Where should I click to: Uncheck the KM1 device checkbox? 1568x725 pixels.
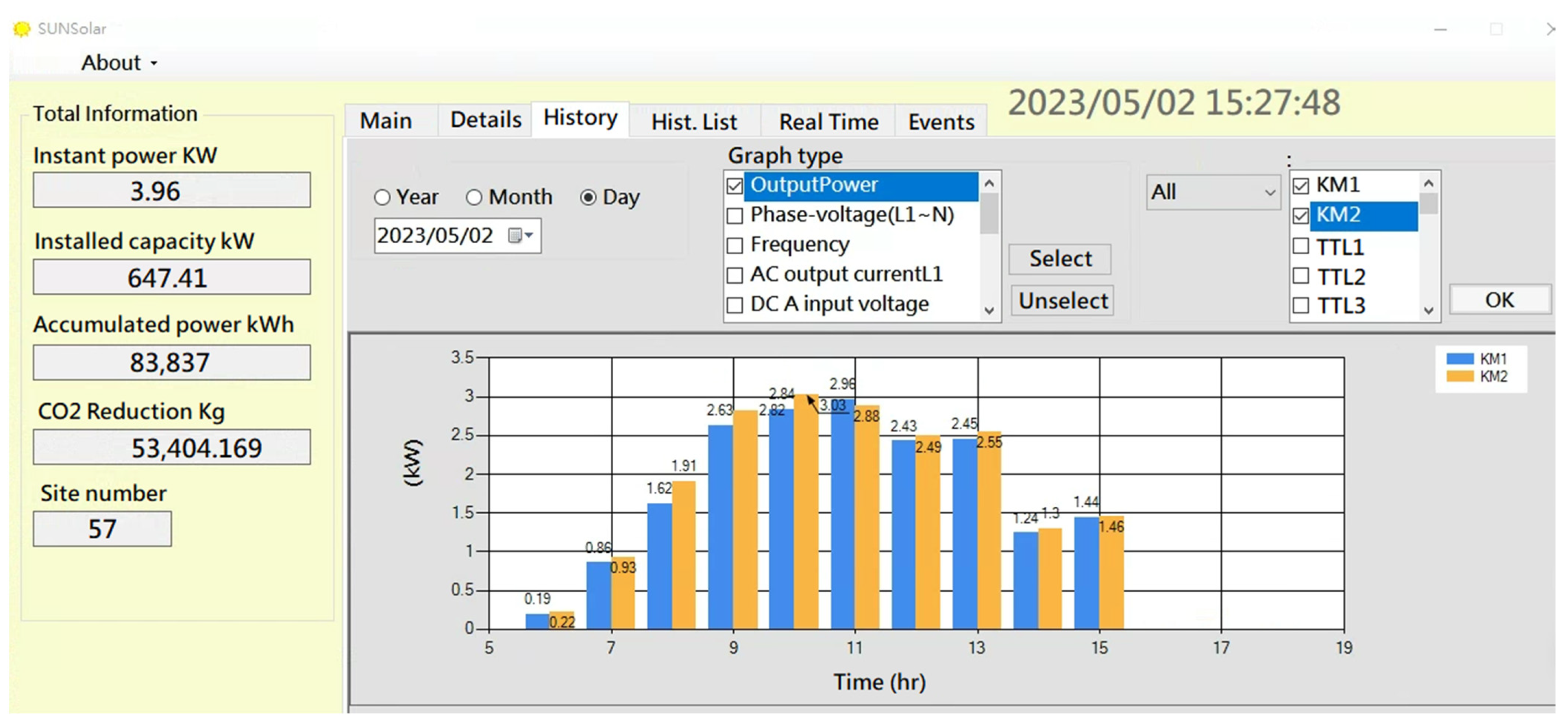click(1301, 185)
